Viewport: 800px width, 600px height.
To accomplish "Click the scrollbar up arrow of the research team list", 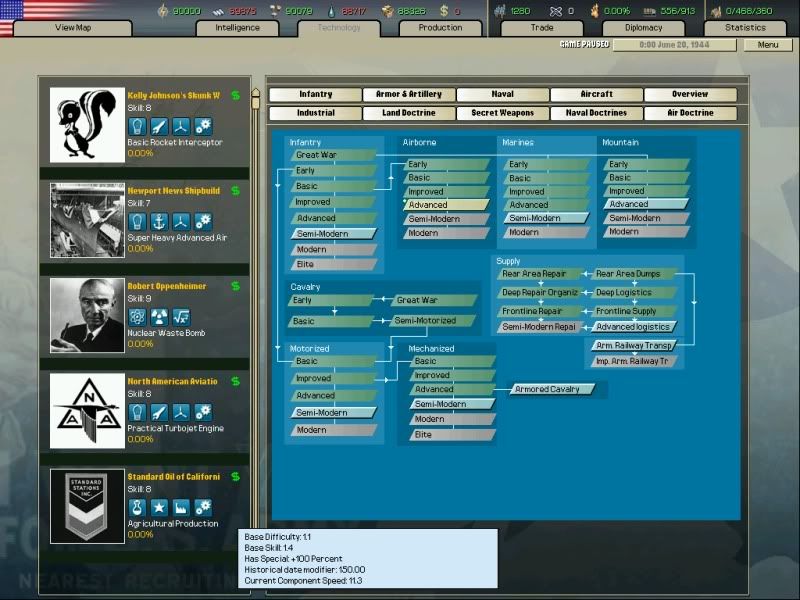I will 256,94.
